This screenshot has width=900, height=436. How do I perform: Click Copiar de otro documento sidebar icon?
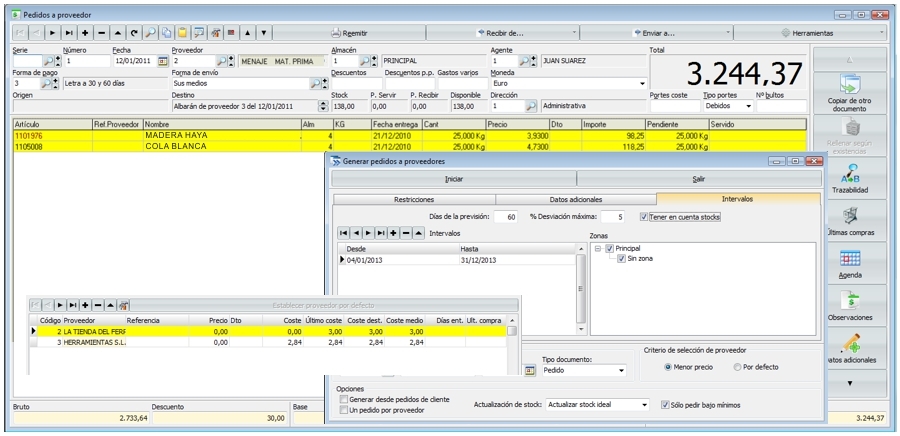(x=849, y=93)
